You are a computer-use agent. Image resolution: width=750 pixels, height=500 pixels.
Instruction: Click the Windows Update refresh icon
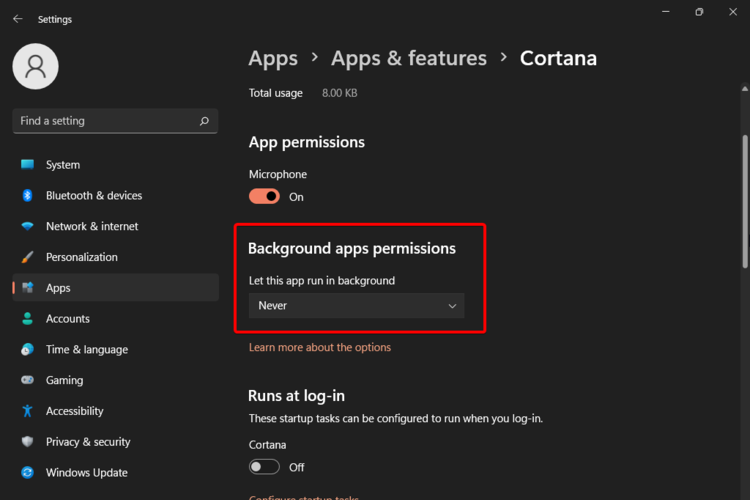pos(27,473)
